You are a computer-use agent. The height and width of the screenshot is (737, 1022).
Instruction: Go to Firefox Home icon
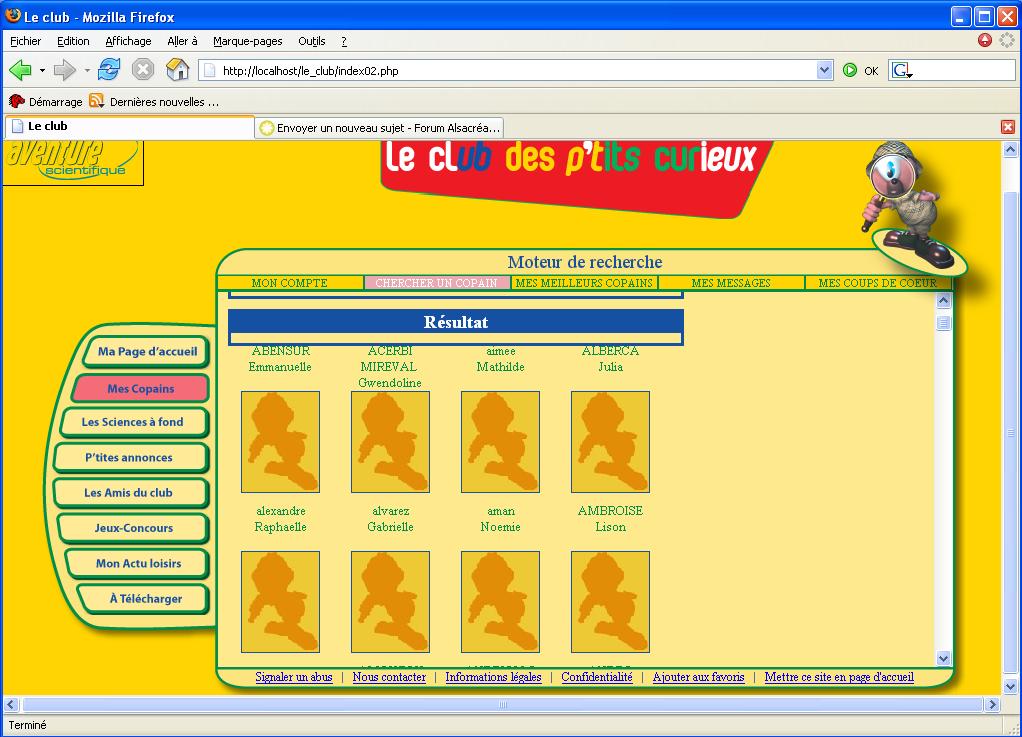pyautogui.click(x=177, y=70)
